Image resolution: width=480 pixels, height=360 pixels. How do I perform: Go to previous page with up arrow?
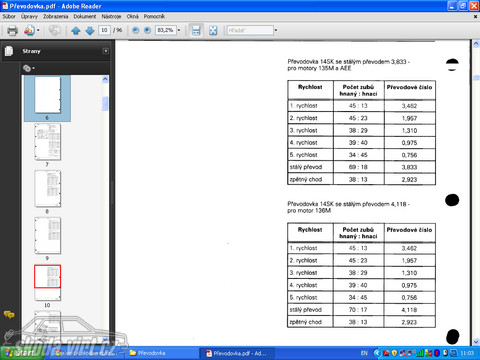tap(76, 31)
